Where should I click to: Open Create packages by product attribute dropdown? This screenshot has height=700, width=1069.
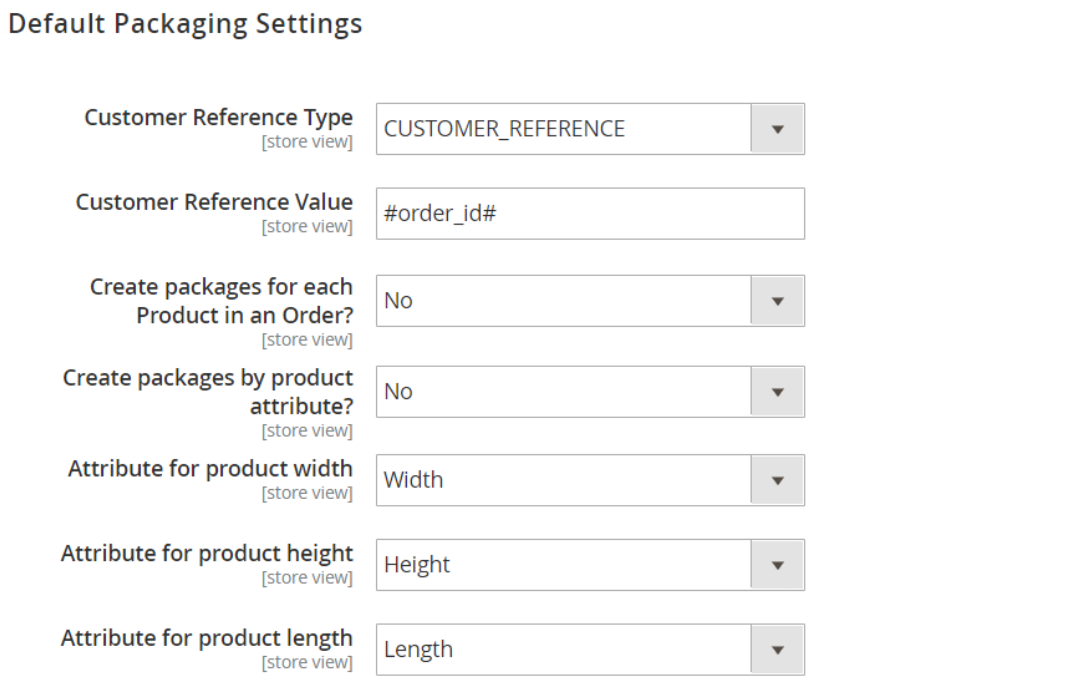tap(590, 392)
